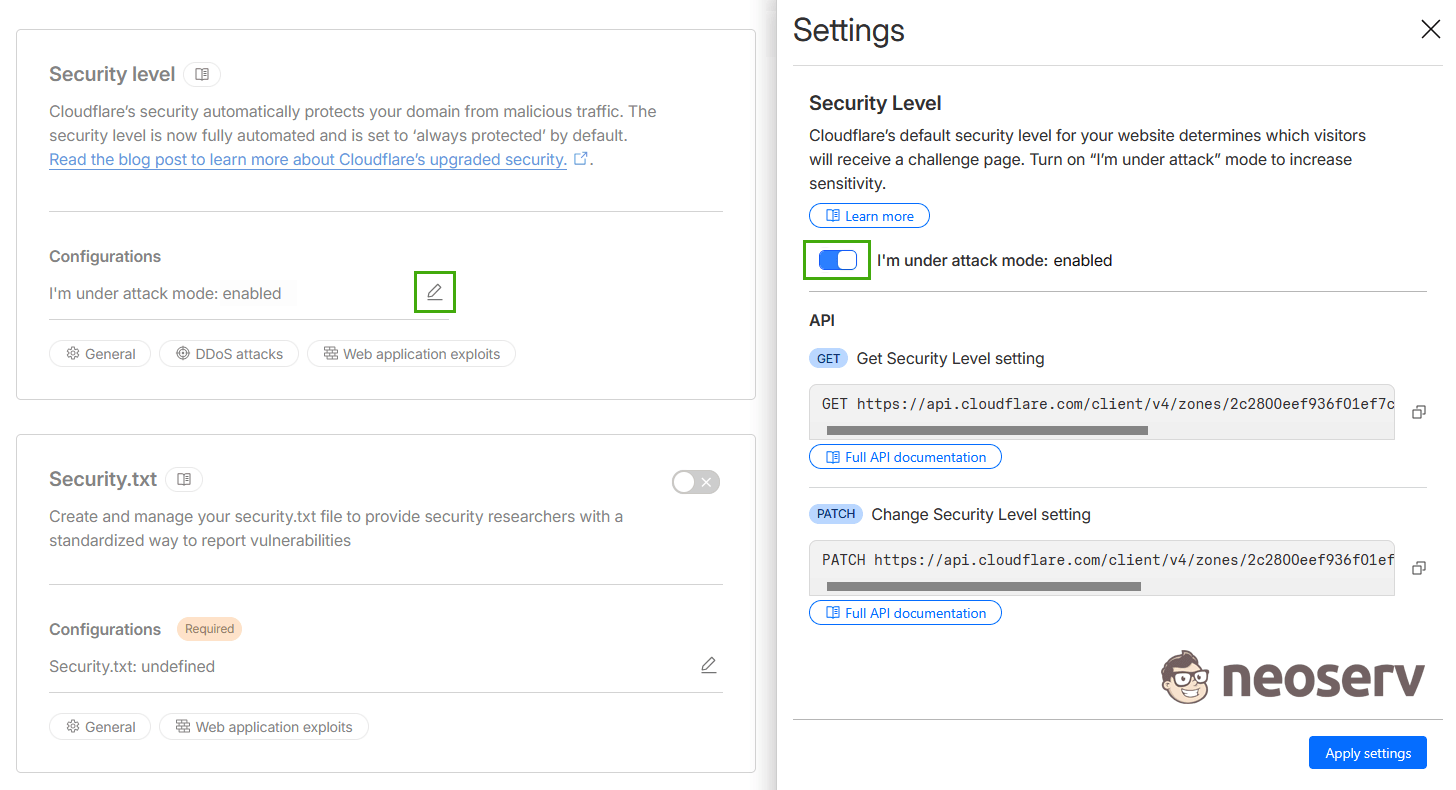Copy the PATCH API request URL
Screen dimensions: 1456x790
click(x=1418, y=568)
